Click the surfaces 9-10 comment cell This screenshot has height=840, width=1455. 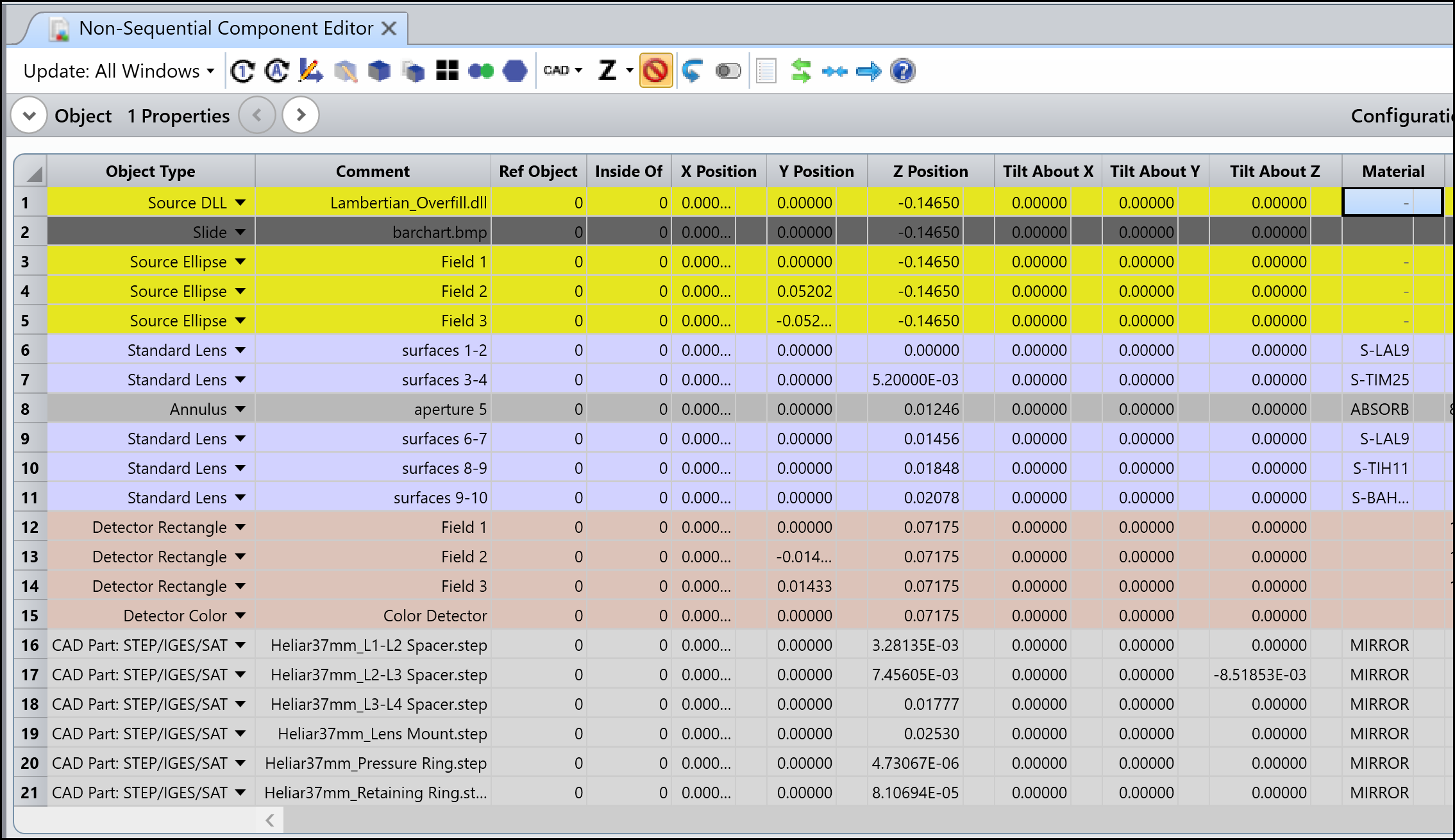point(373,498)
